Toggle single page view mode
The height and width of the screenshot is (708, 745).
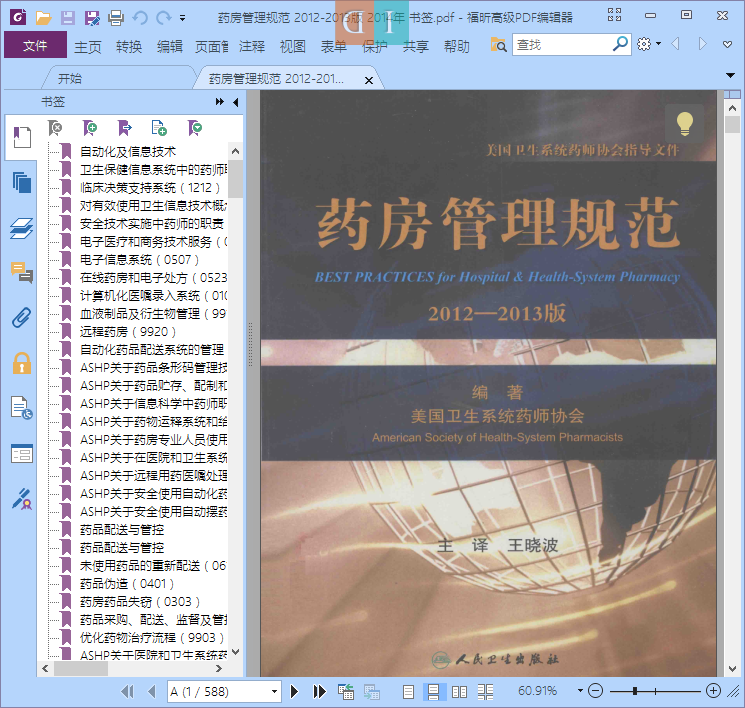(x=408, y=692)
